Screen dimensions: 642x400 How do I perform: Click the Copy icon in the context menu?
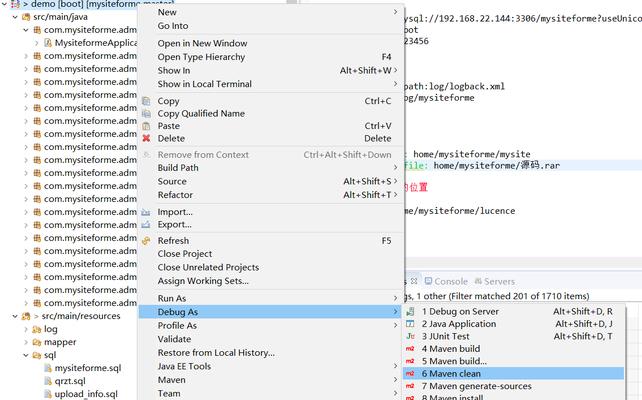coord(147,101)
